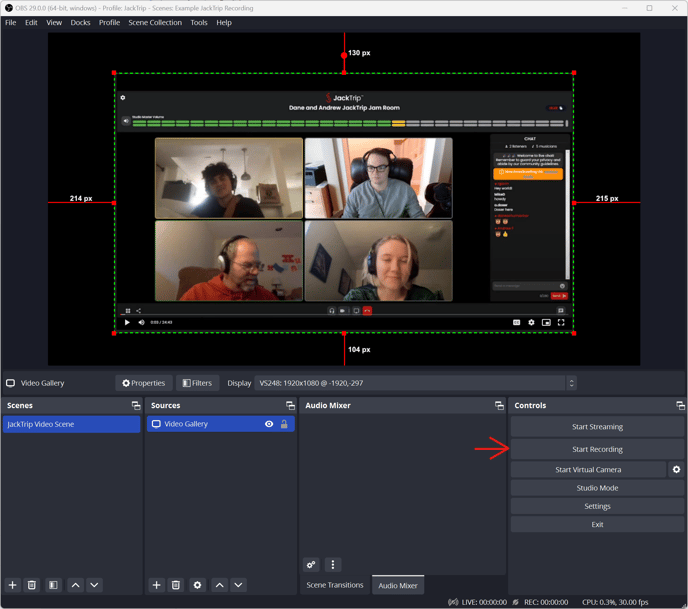Undock the Controls panel
Screen dimensions: 688x609
(x=680, y=405)
